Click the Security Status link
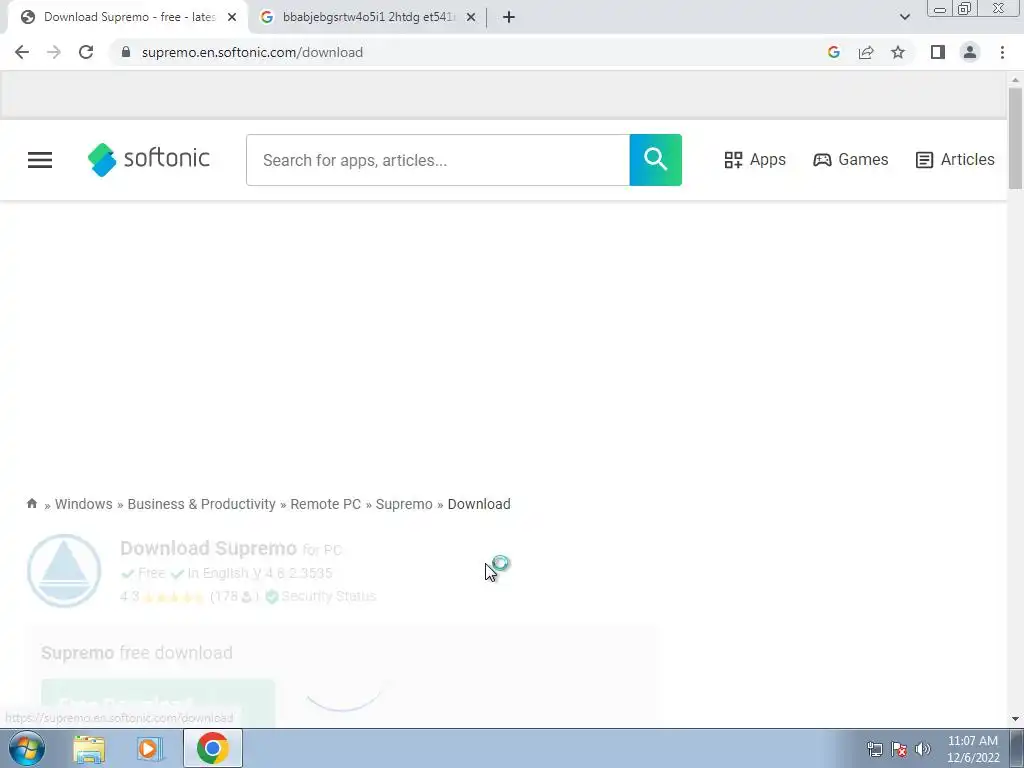 (x=328, y=596)
